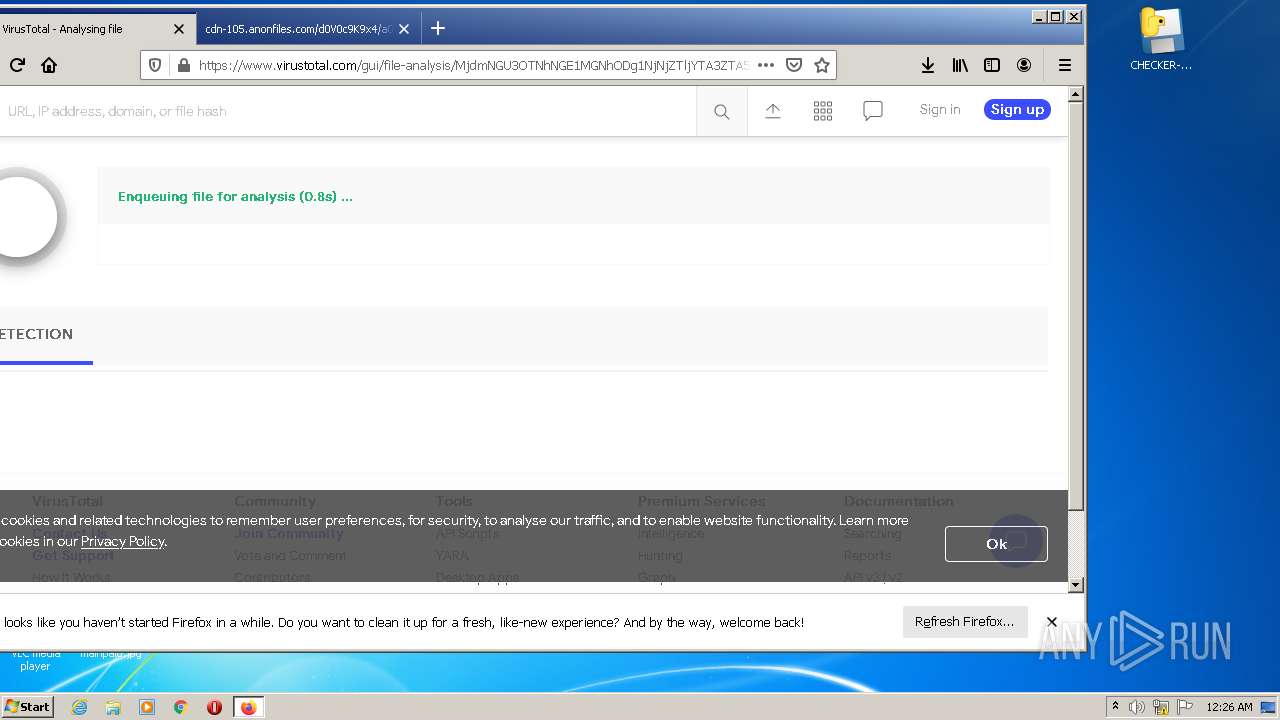The height and width of the screenshot is (720, 1280).
Task: Open Windows Explorer folder taskbar icon
Action: [x=113, y=707]
